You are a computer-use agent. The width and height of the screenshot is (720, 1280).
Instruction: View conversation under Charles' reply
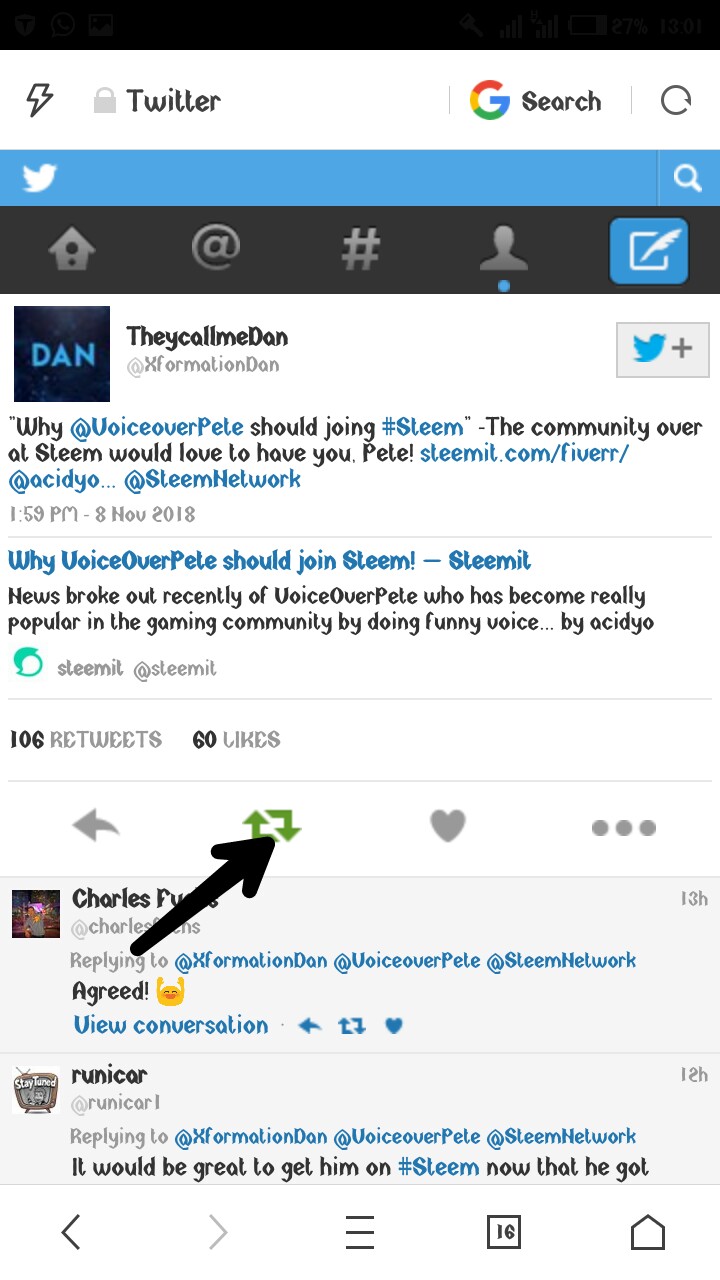(171, 1026)
